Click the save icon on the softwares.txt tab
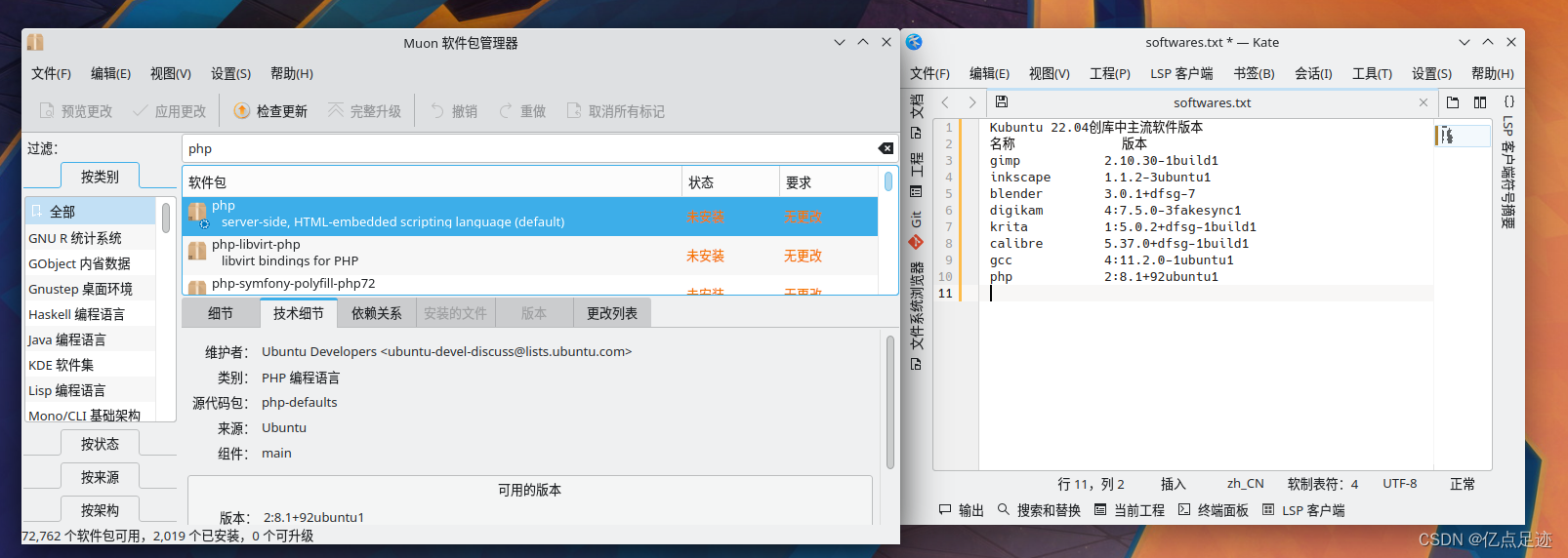This screenshot has width=1568, height=558. [1002, 101]
